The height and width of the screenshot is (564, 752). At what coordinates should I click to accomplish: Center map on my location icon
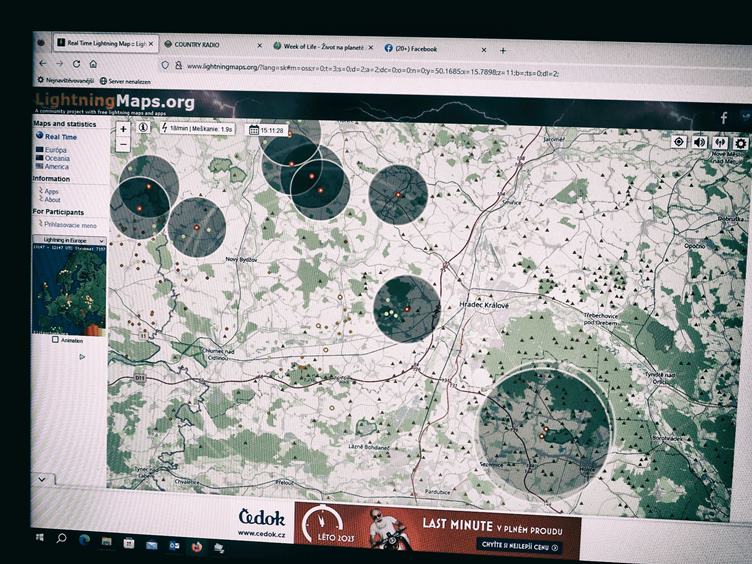pos(679,142)
